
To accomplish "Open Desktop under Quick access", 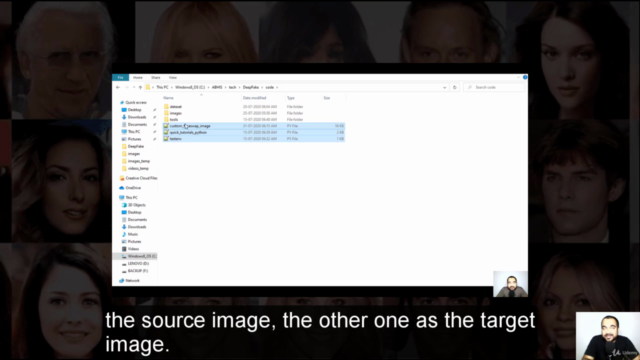I will coord(134,110).
